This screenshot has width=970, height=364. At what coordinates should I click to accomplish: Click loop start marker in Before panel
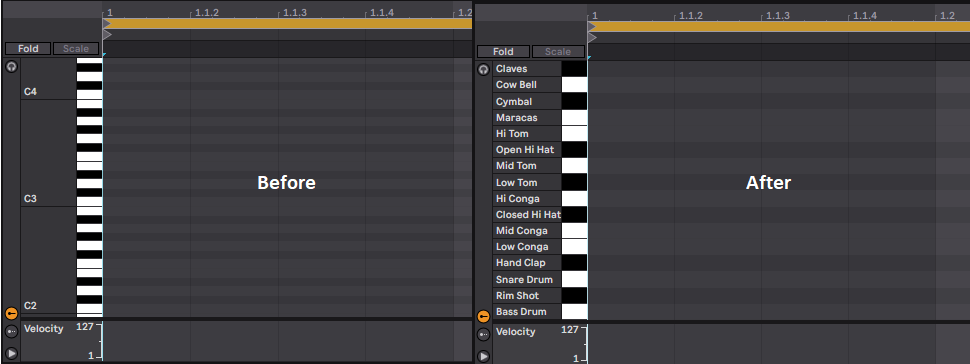coord(106,24)
